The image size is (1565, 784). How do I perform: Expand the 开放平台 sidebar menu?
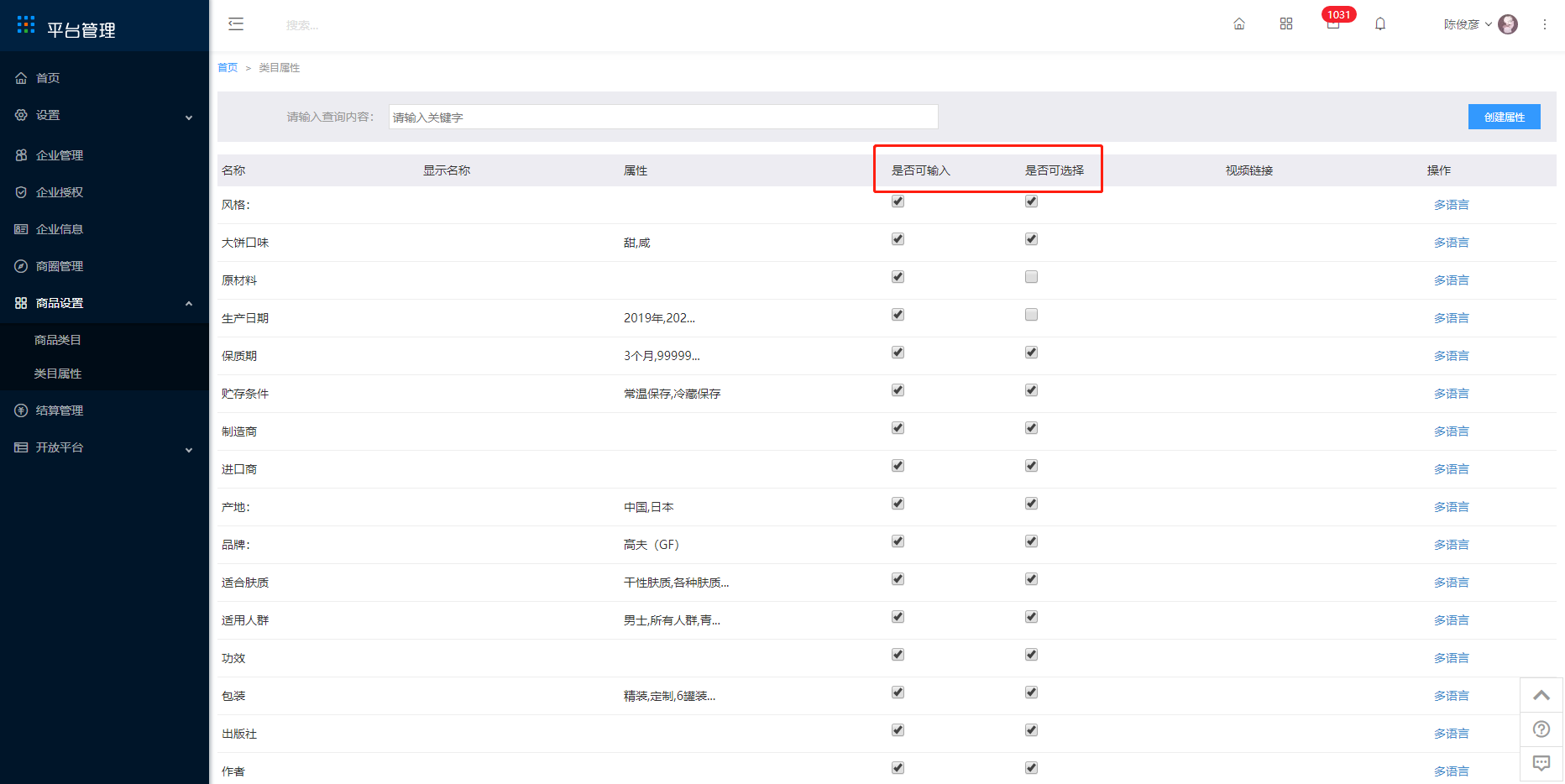click(104, 447)
